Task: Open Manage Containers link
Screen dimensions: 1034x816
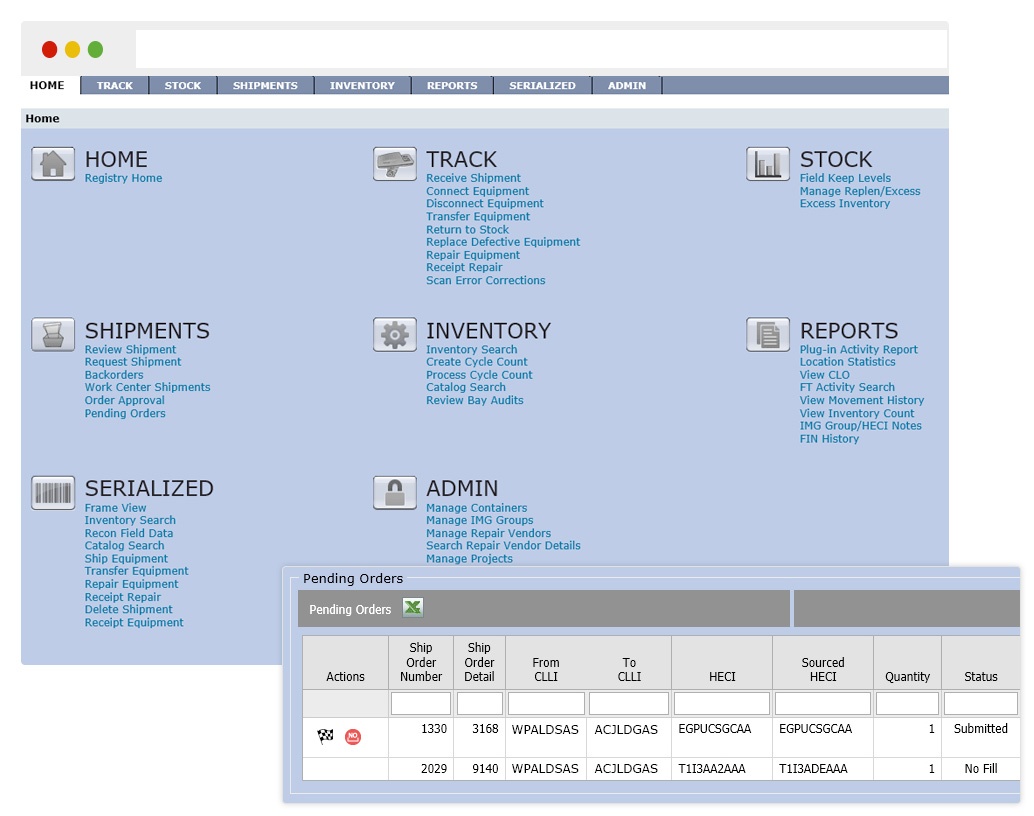Action: [x=476, y=508]
